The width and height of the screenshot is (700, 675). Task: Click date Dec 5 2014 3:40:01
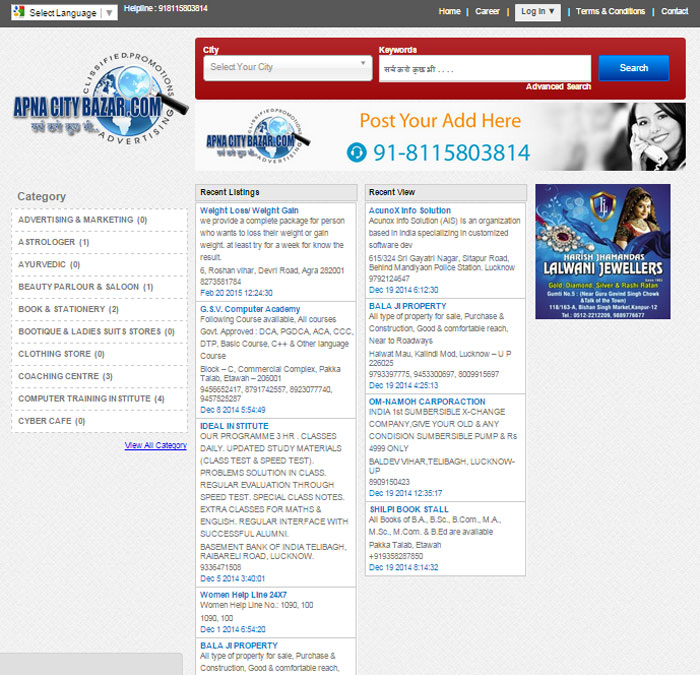[x=232, y=578]
